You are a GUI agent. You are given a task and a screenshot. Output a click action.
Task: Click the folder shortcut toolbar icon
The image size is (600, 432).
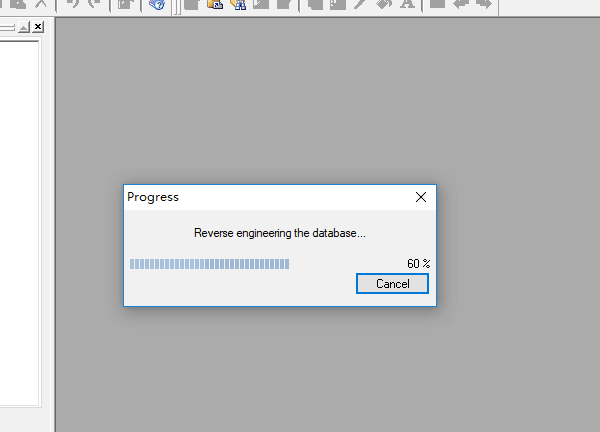(215, 5)
